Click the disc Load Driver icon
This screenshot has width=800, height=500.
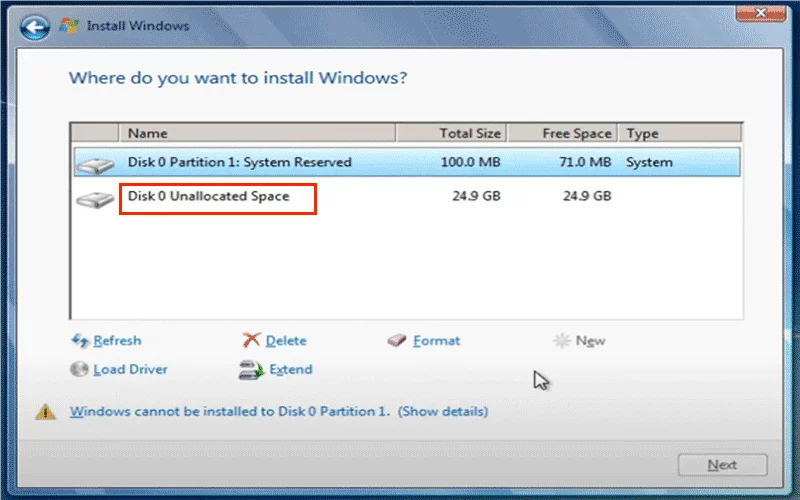[79, 369]
